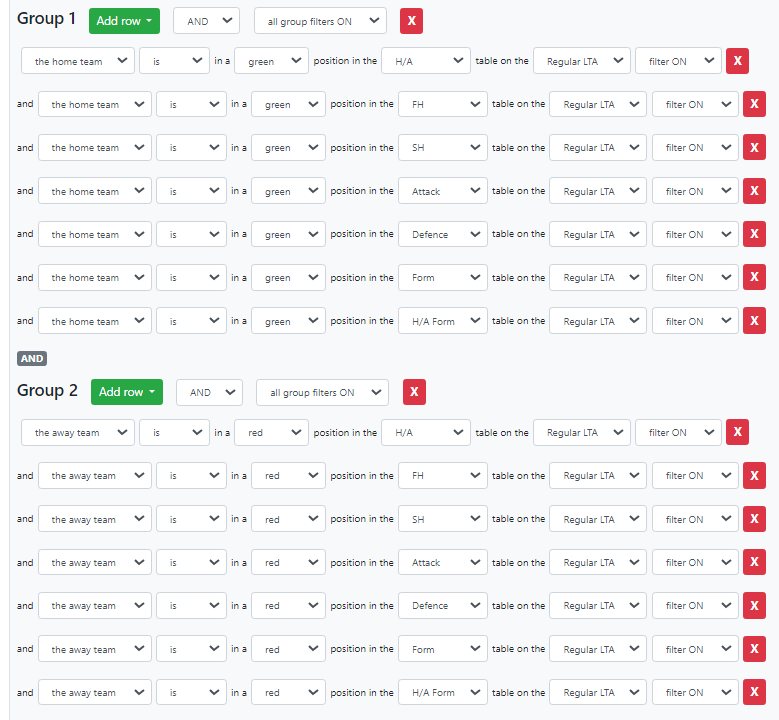Toggle filter ON dropdown in Group 1 Form row
Screen dimensions: 779x720
tap(695, 277)
